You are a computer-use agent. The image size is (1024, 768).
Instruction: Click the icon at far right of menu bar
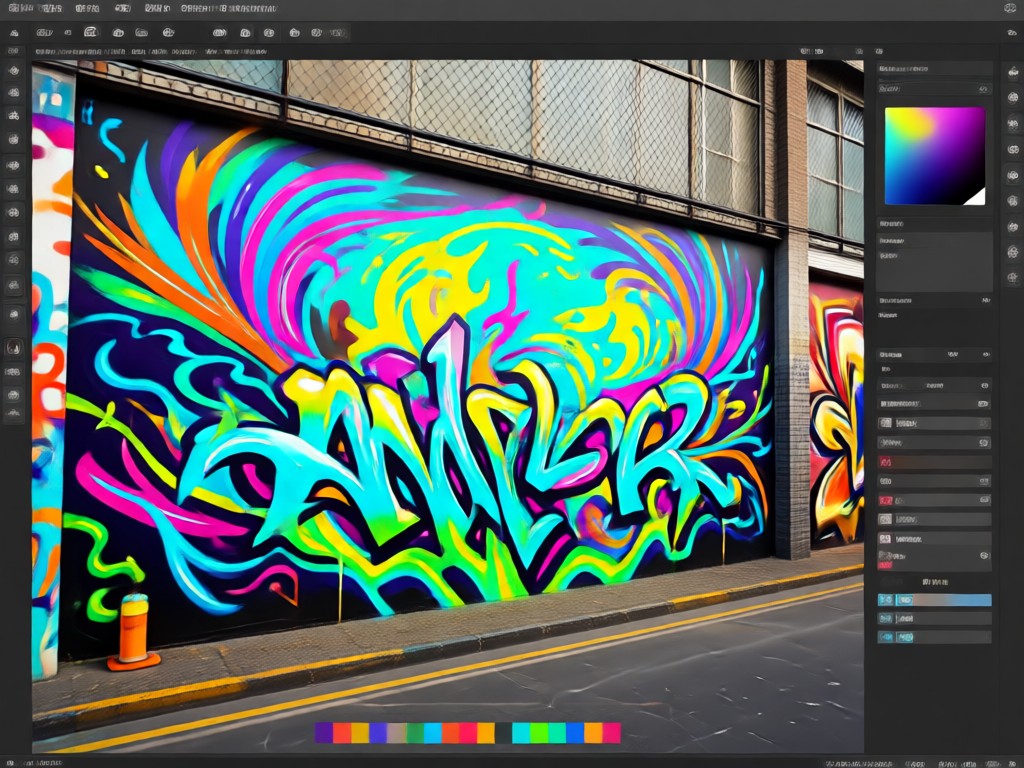click(x=1010, y=8)
